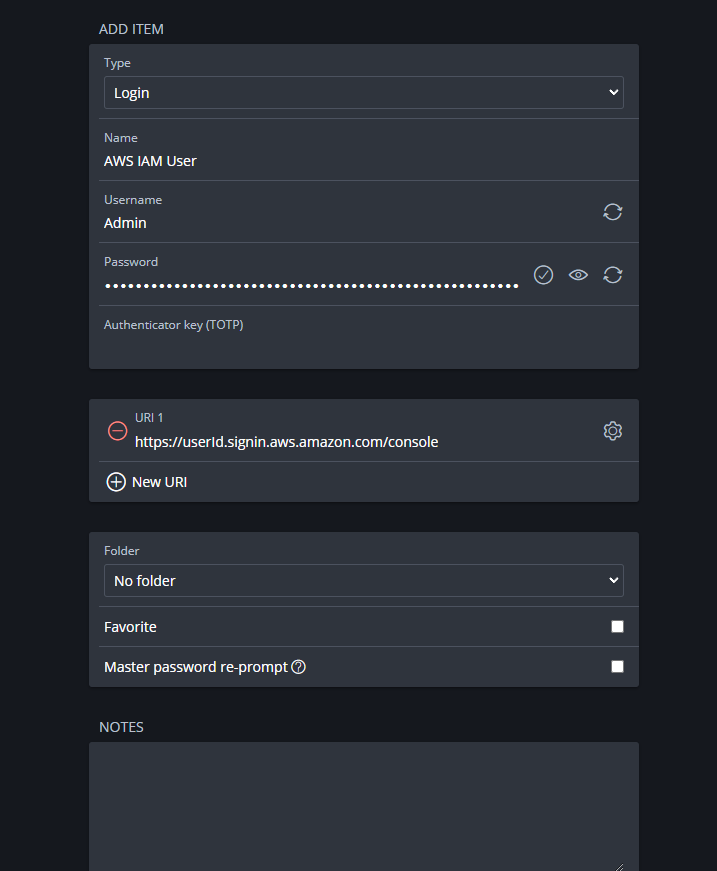Expand the Folder dropdown showing No folder
717x871 pixels.
tap(363, 581)
